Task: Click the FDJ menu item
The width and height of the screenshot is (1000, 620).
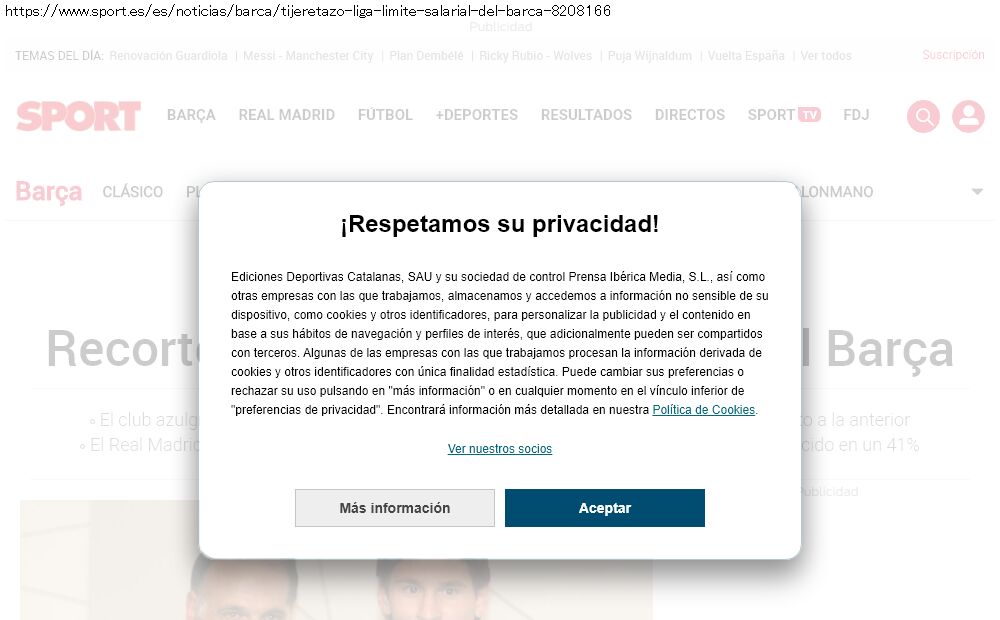Action: (x=856, y=115)
